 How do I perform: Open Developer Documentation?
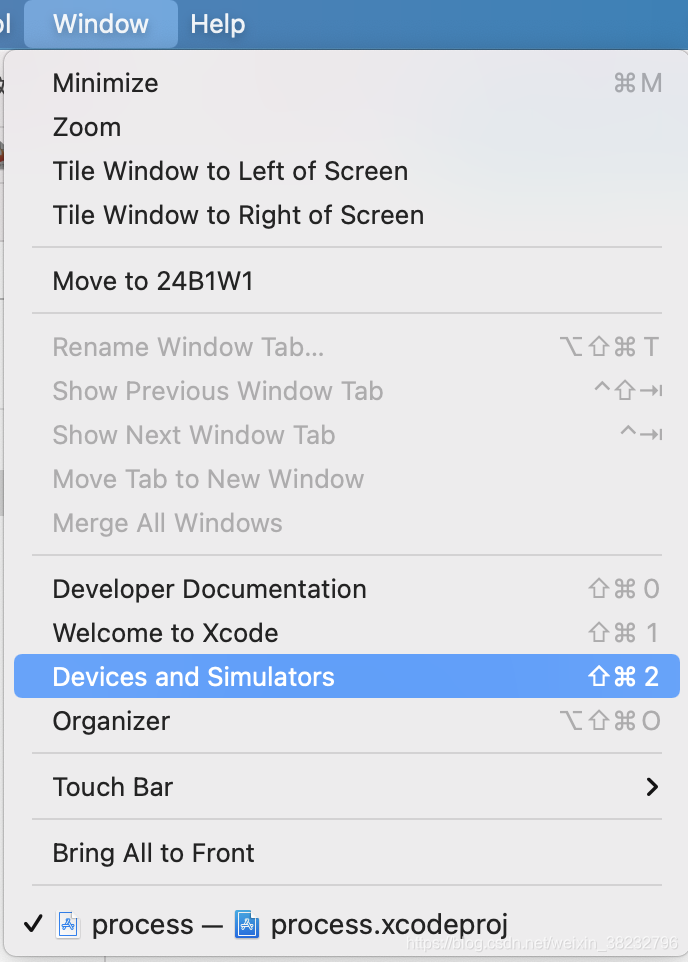347,589
